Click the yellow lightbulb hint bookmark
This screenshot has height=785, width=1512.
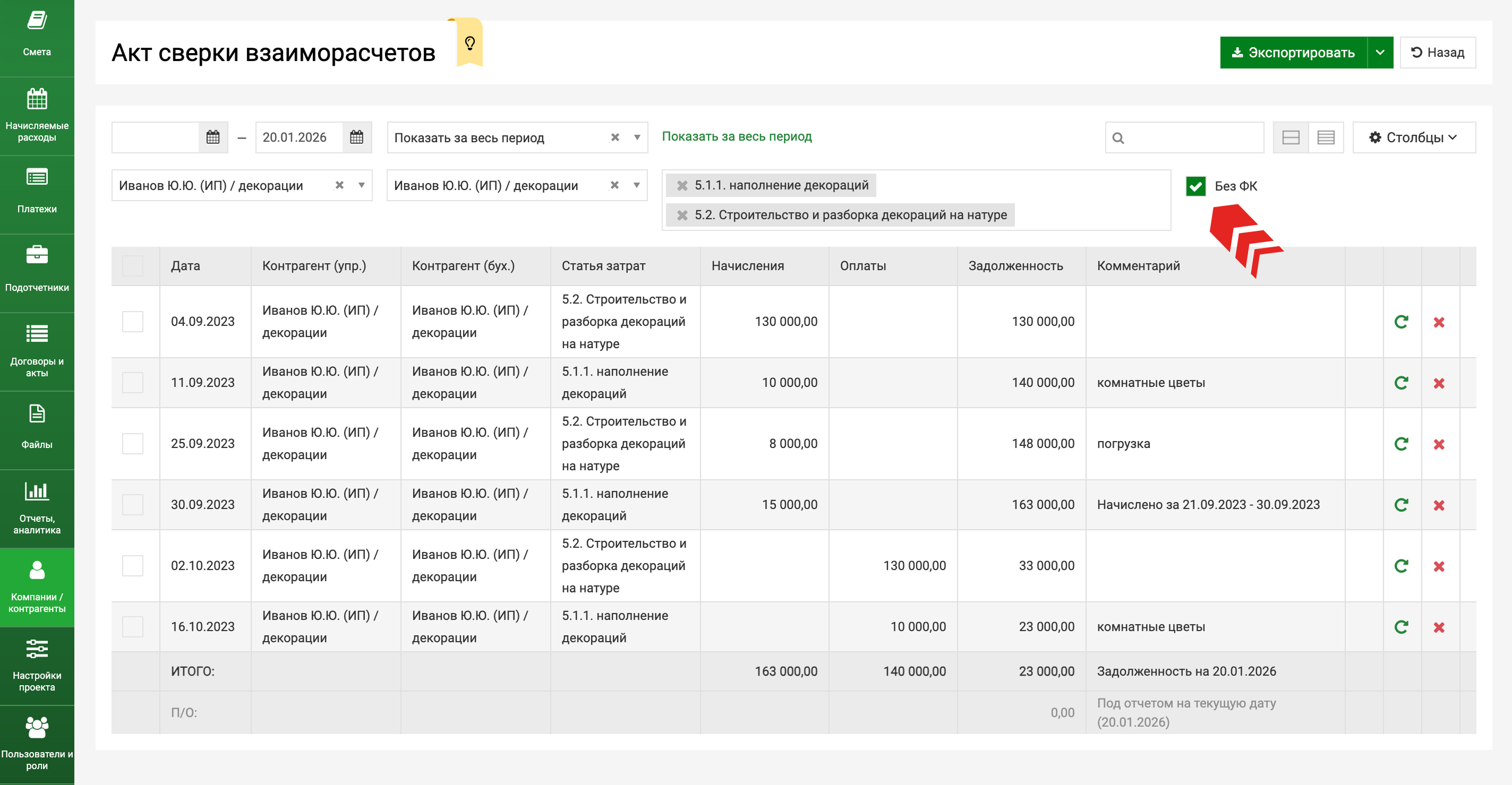[x=469, y=44]
